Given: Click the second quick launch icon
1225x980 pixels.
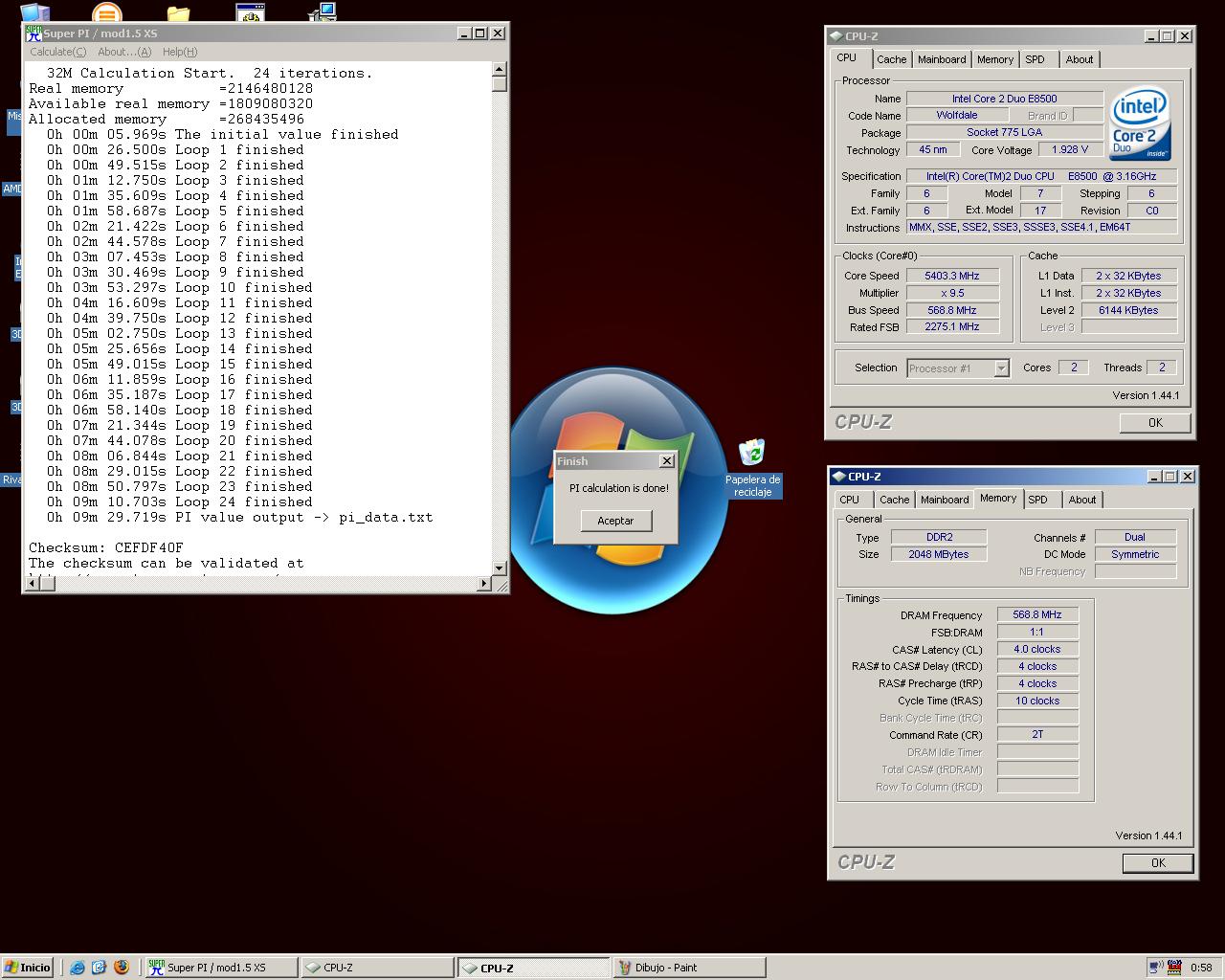Looking at the screenshot, I should [99, 968].
